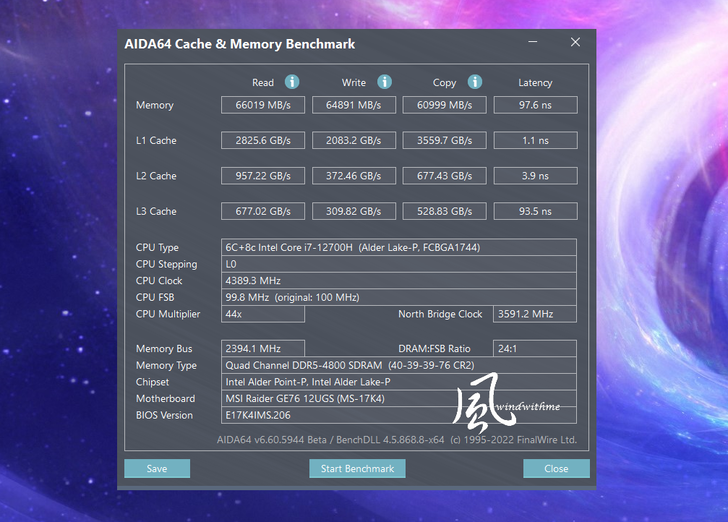
Task: Close the window with the X icon
Action: [575, 42]
